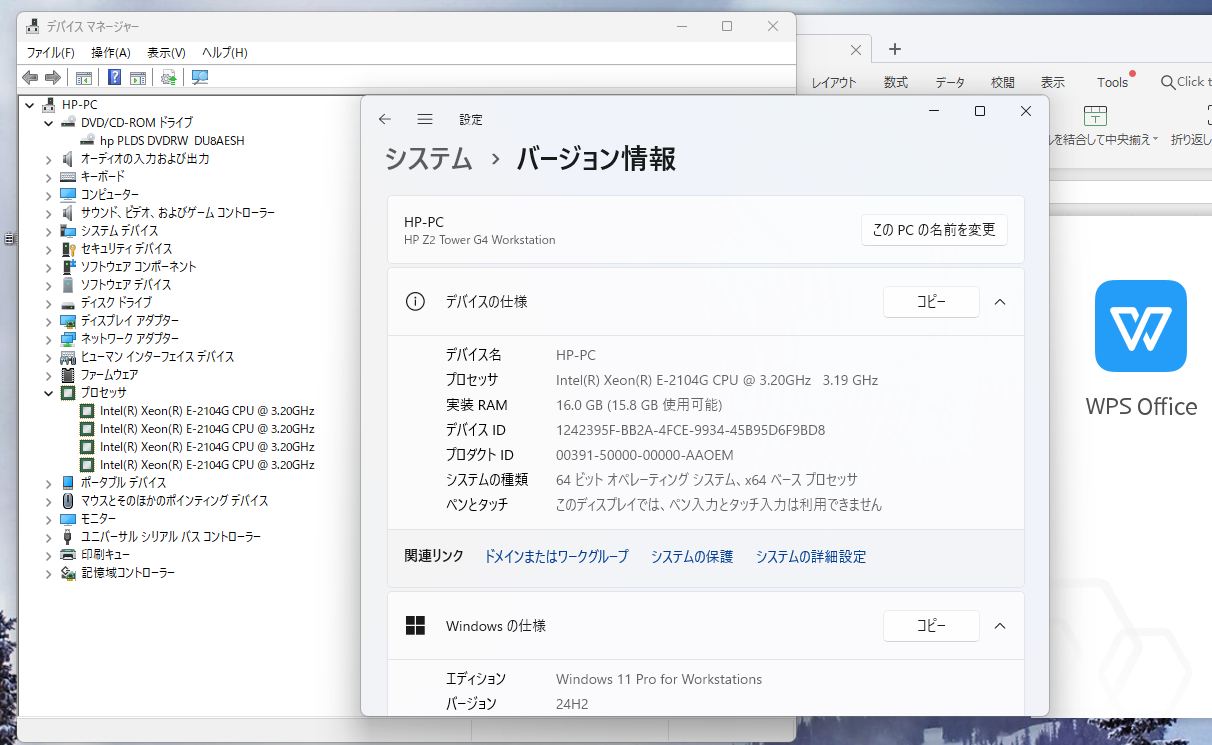This screenshot has width=1212, height=745.
Task: Toggle the action pane toolbar icon
Action: click(x=138, y=77)
